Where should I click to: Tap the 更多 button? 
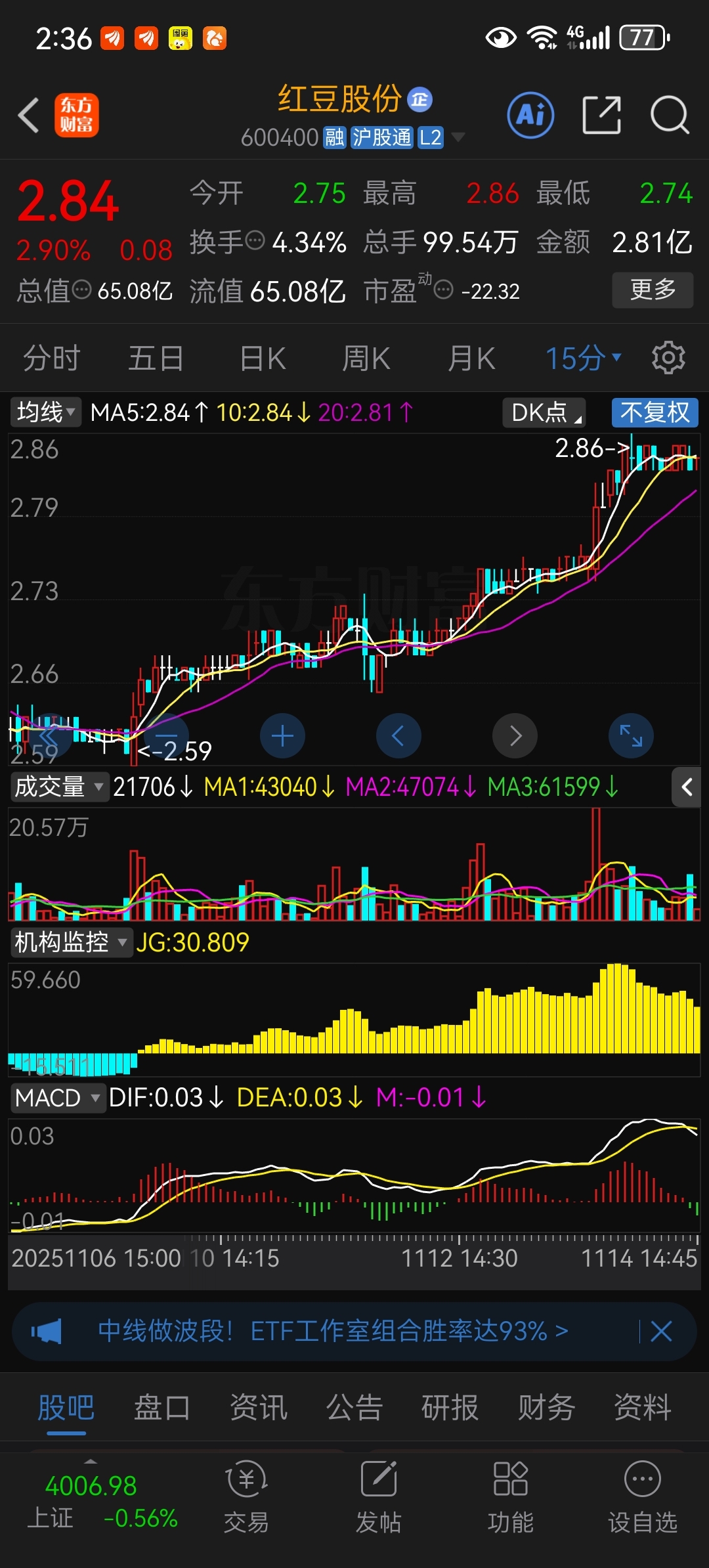[x=653, y=290]
